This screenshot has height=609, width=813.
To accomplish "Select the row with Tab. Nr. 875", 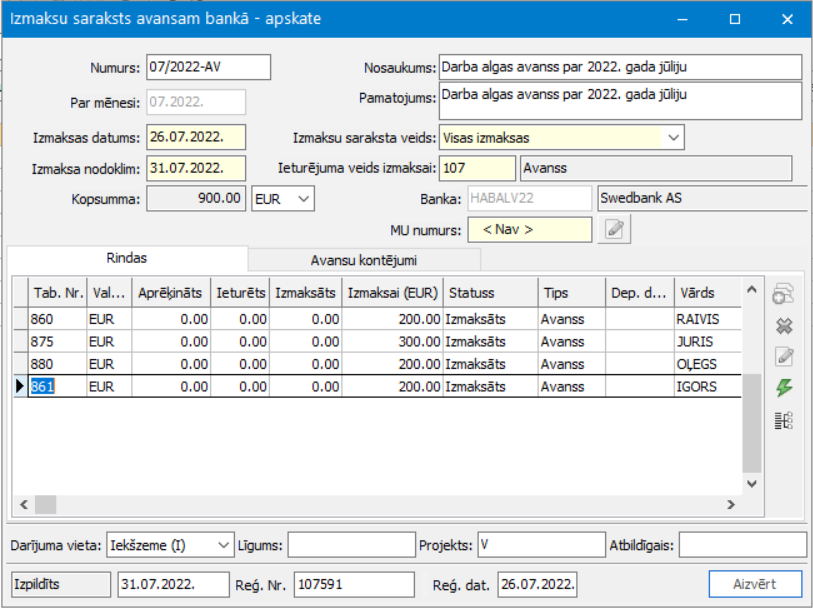I will (x=377, y=342).
